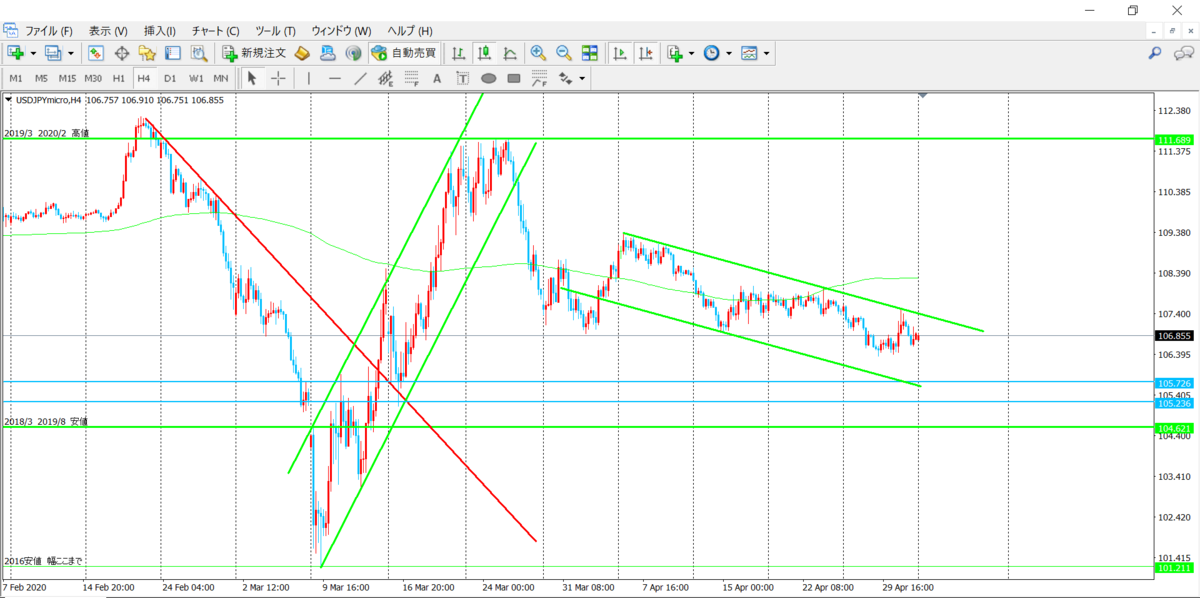The height and width of the screenshot is (598, 1200).
Task: Click the Zoom Out magnifier
Action: 564,53
